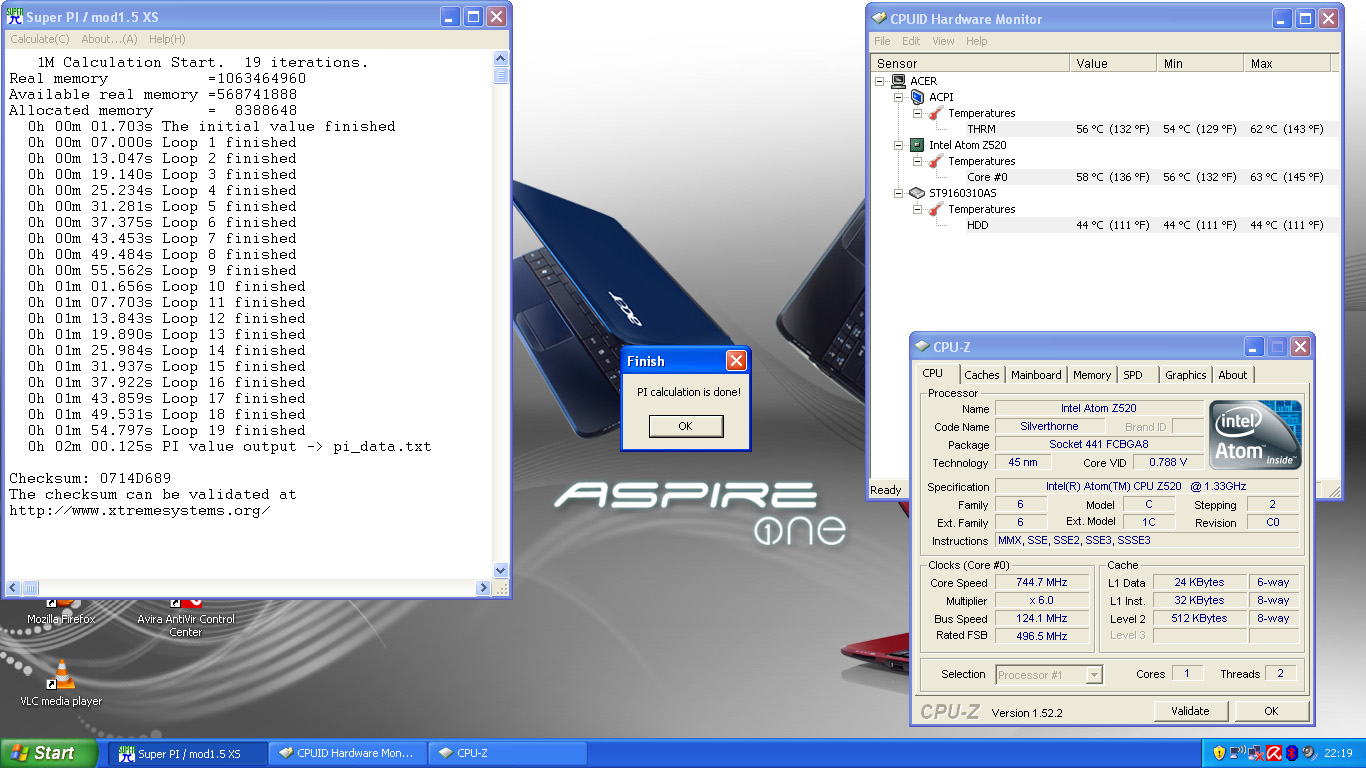Collapse the ACER tree node
This screenshot has width=1366, height=768.
(880, 81)
